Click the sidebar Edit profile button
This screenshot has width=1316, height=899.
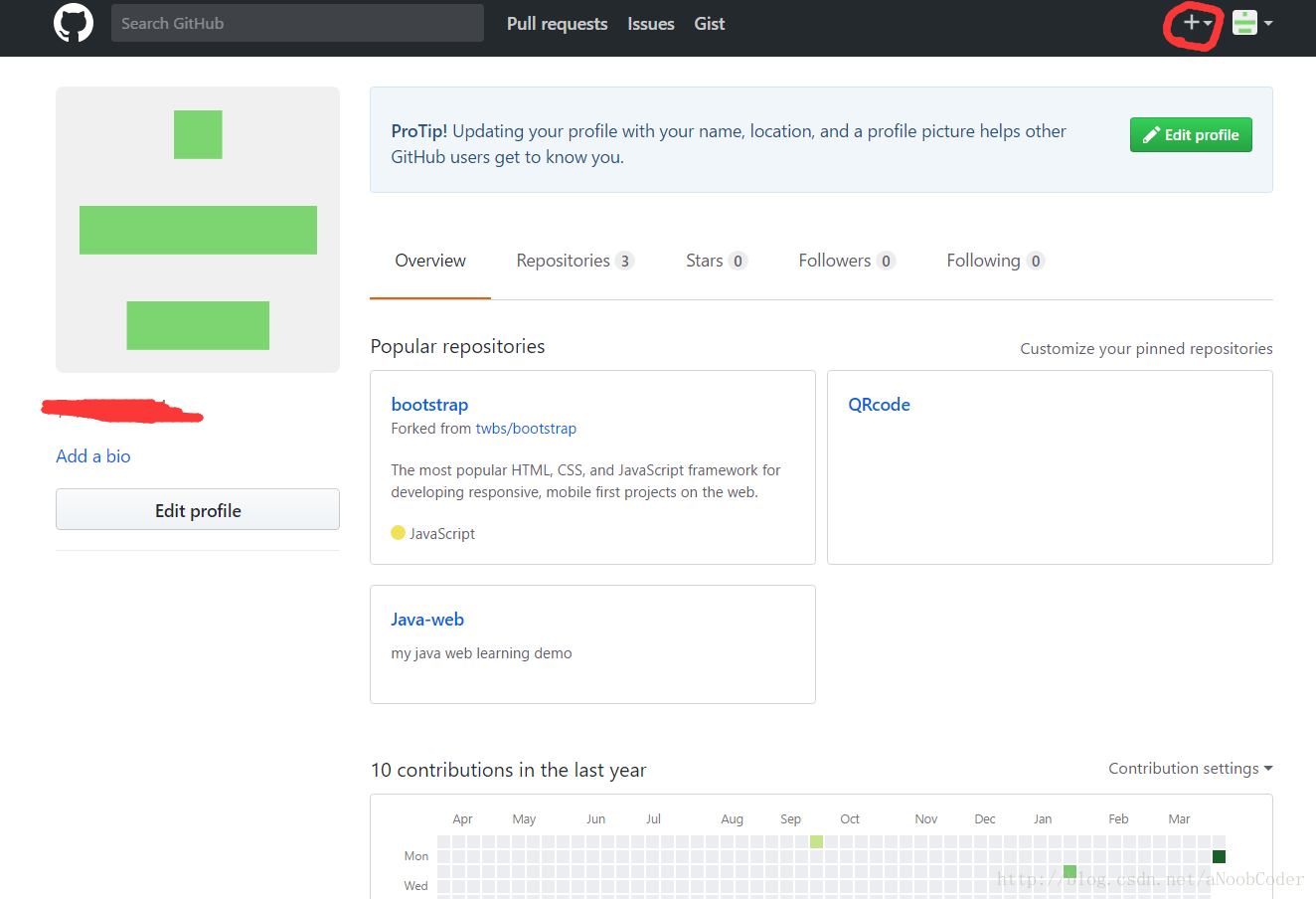[x=198, y=510]
